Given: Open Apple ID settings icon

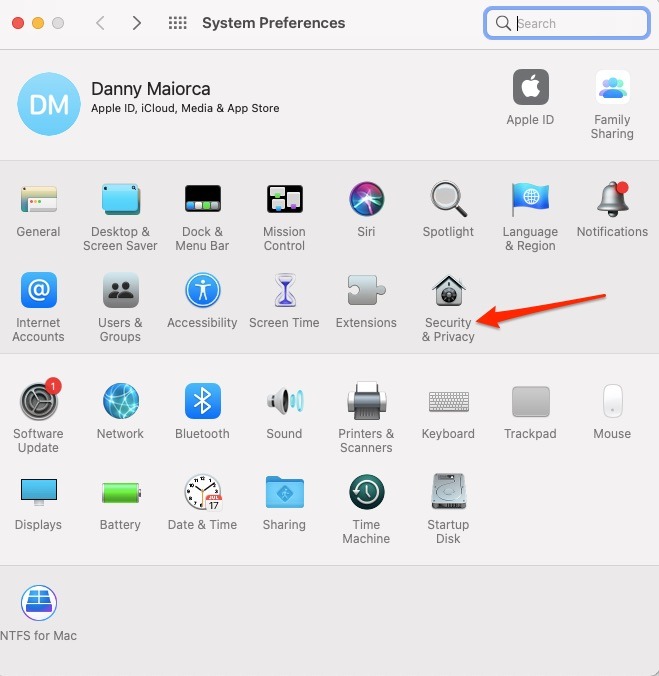Looking at the screenshot, I should click(x=531, y=87).
